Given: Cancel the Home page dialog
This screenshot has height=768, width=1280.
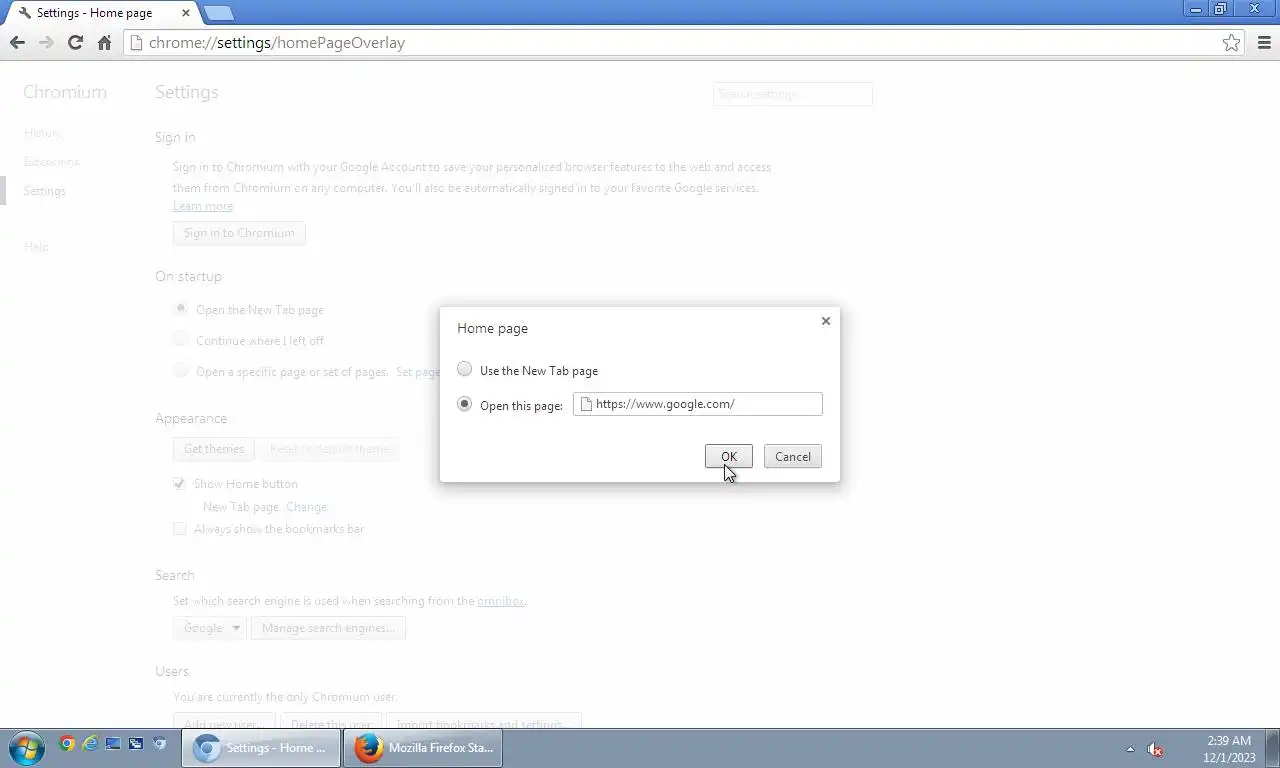Looking at the screenshot, I should pos(793,457).
